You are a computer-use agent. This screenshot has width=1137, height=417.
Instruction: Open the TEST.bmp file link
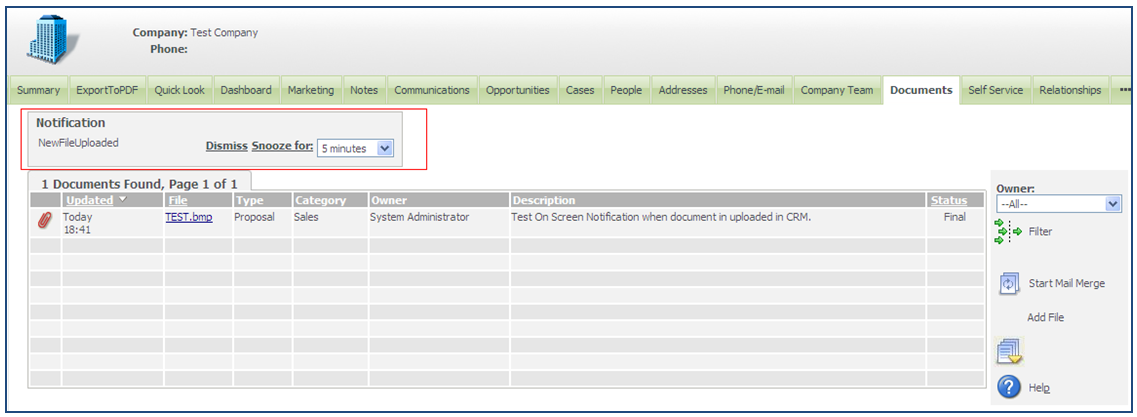(188, 217)
